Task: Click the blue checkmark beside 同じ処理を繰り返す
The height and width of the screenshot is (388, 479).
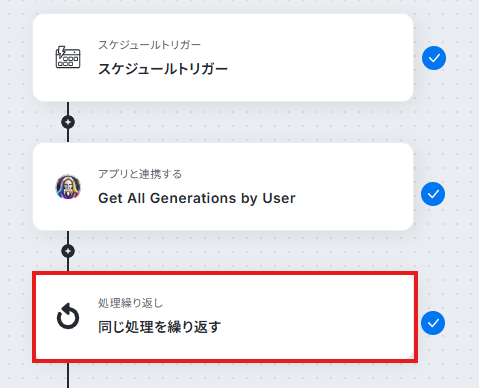Action: tap(433, 323)
